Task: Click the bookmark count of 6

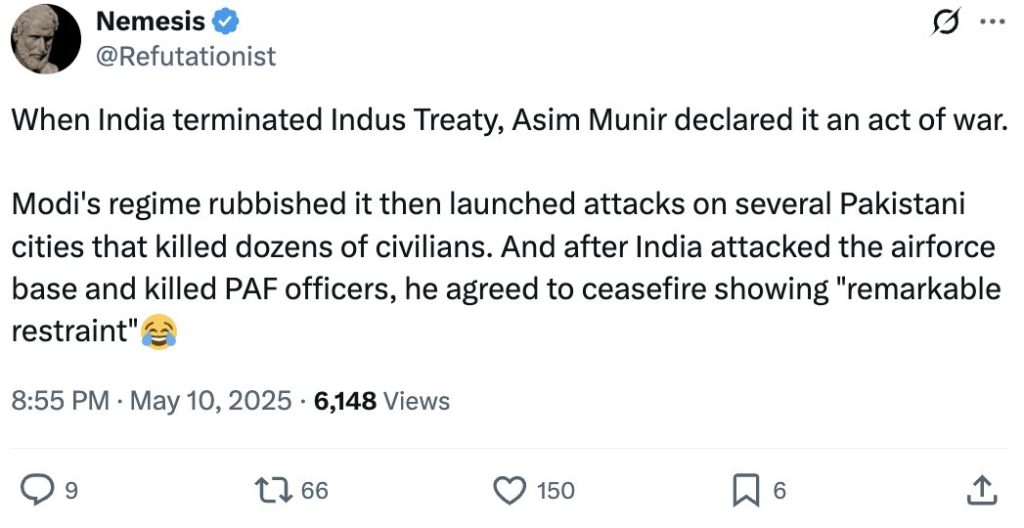Action: pos(780,490)
